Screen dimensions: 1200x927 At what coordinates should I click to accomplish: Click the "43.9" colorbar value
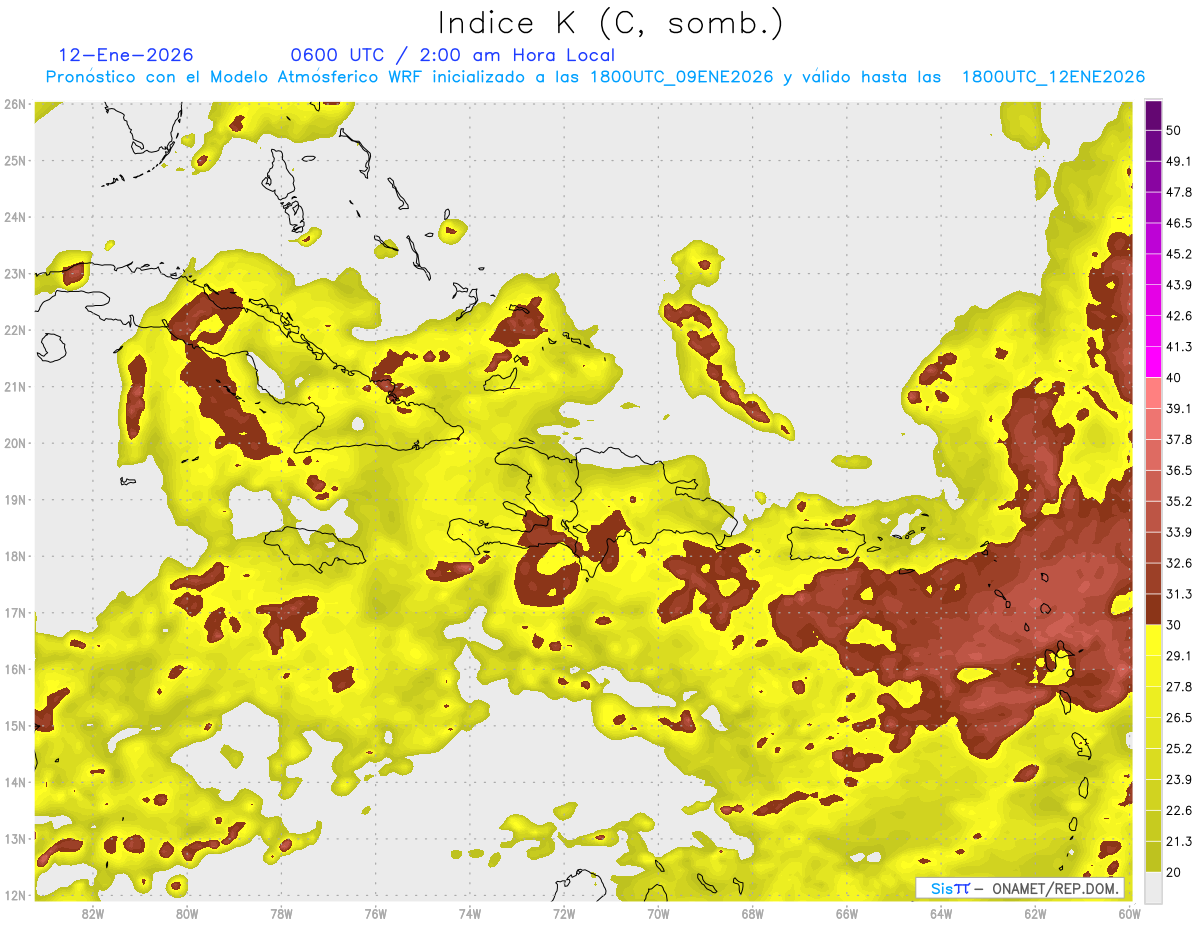(x=1179, y=285)
